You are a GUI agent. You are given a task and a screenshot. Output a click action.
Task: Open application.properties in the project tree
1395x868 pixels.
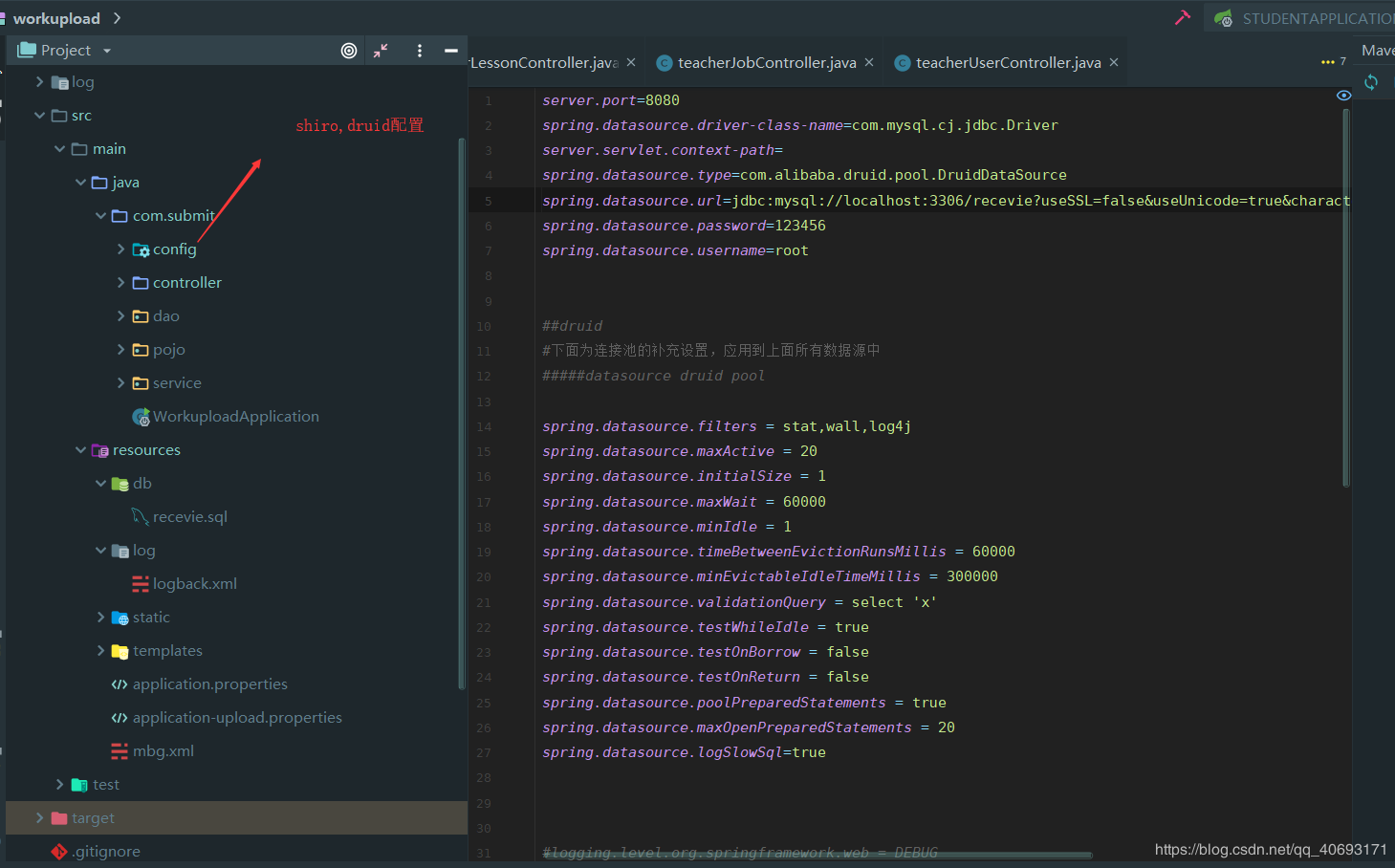[200, 684]
